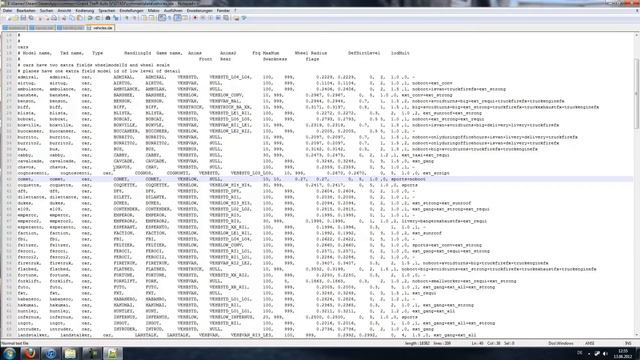Open Replace dialog from toolbar
This screenshot has width=640, height=360.
(x=116, y=18)
